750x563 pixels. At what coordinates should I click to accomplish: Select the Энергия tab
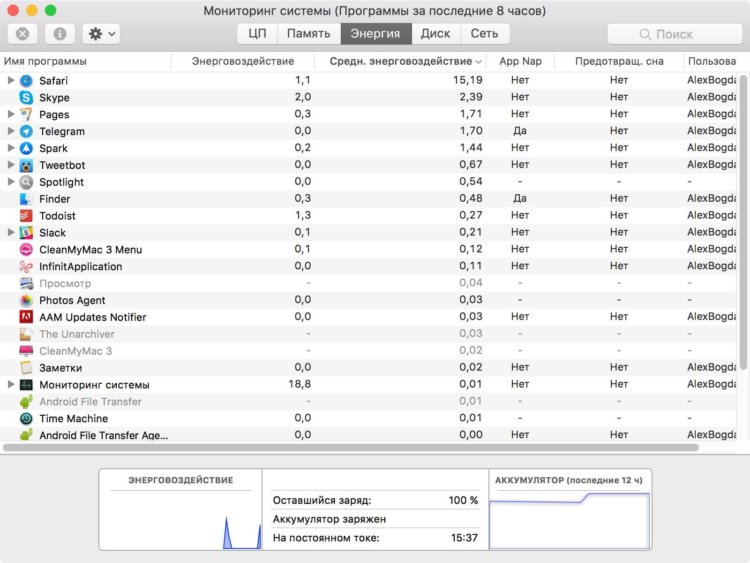[x=375, y=33]
